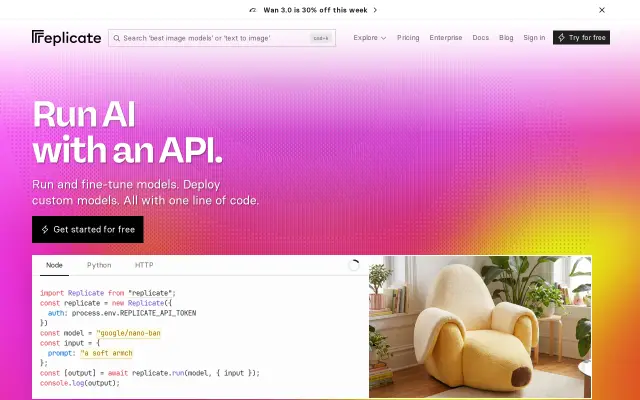Open the Enterprise page
This screenshot has width=640, height=400.
[x=446, y=38]
